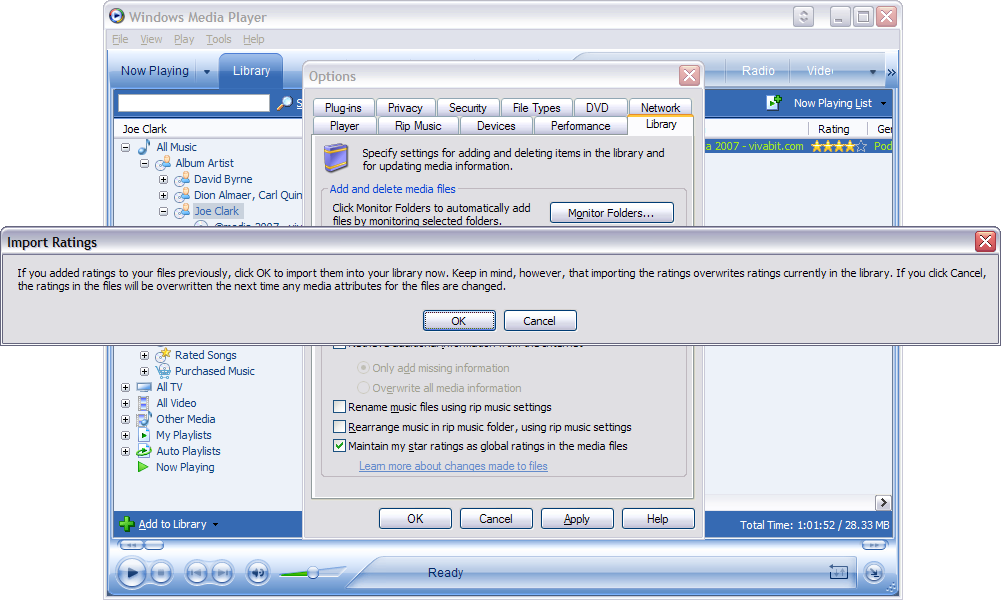This screenshot has height=600, width=1001.
Task: Toggle Rearrange music in rip music folder
Action: (340, 427)
